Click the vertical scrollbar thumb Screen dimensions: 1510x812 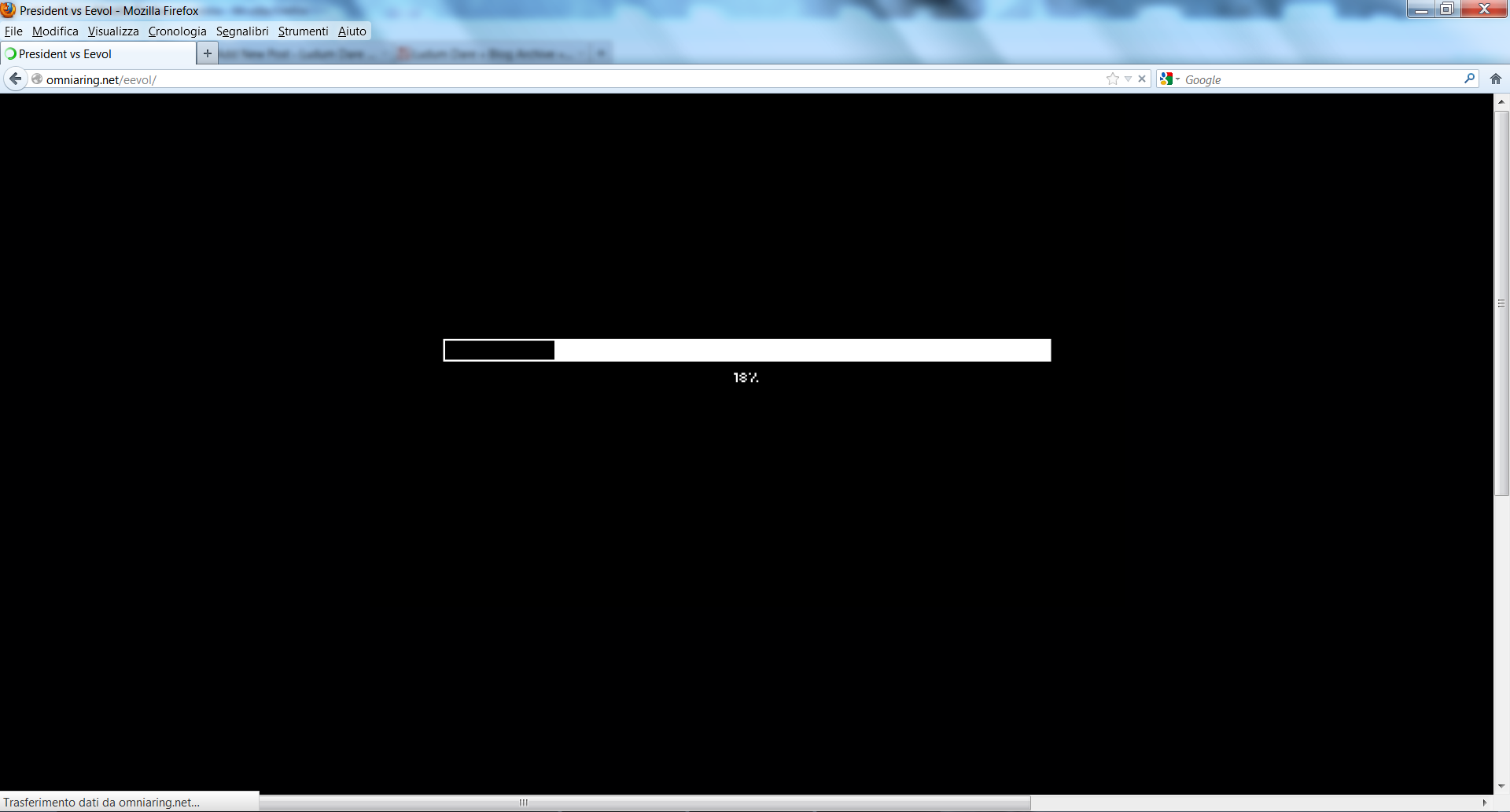[1501, 303]
